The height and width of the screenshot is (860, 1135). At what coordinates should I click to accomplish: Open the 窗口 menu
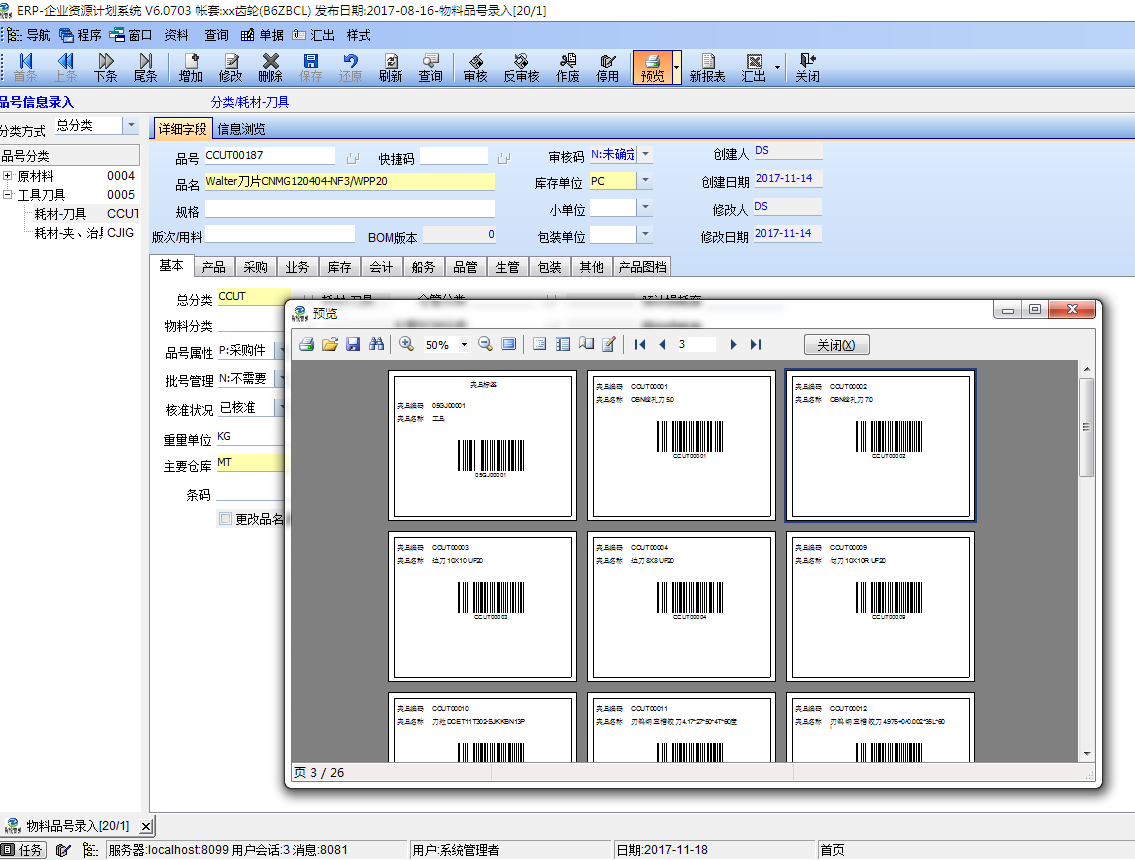(x=131, y=35)
